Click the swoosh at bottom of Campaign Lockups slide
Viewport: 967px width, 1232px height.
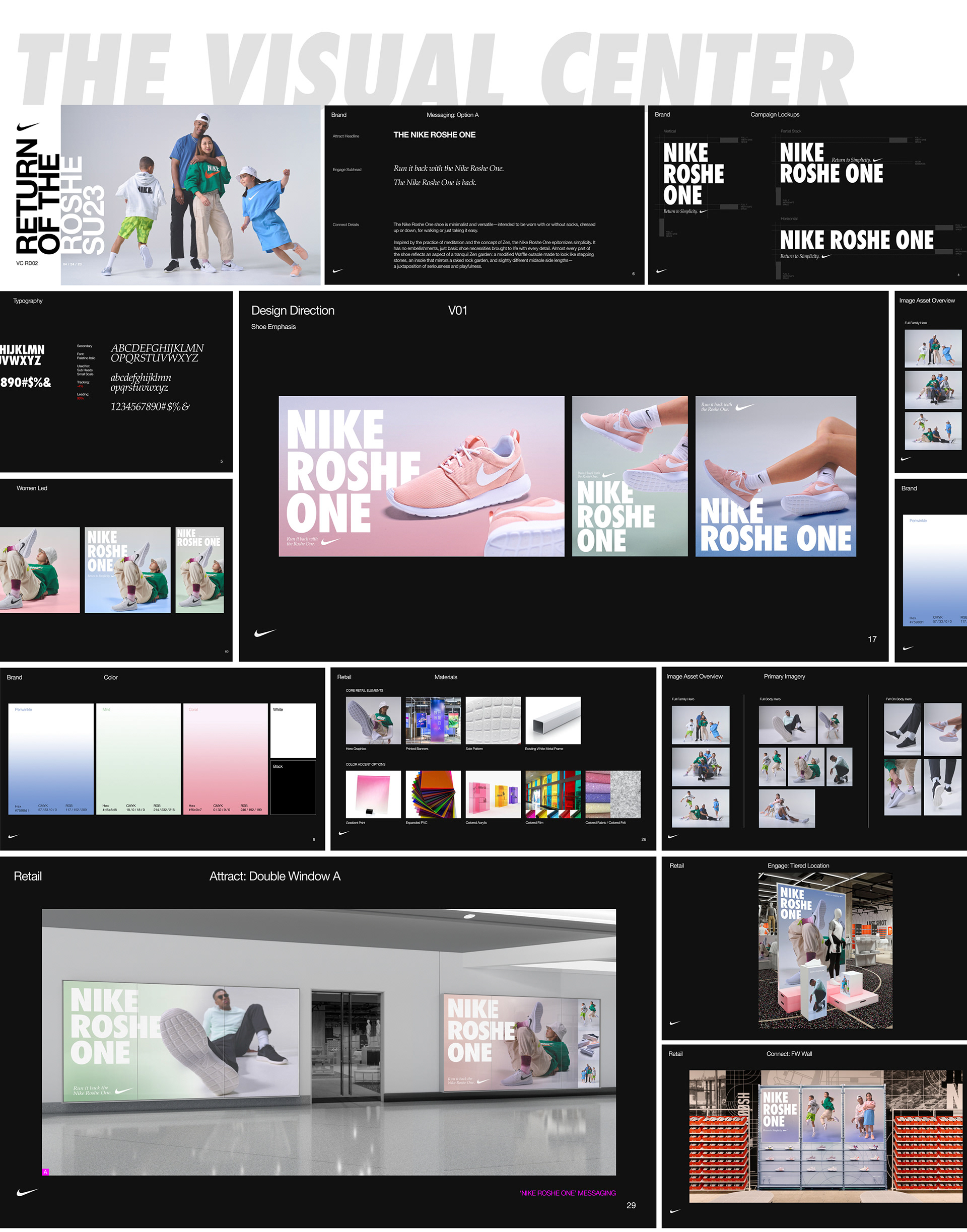pyautogui.click(x=661, y=271)
